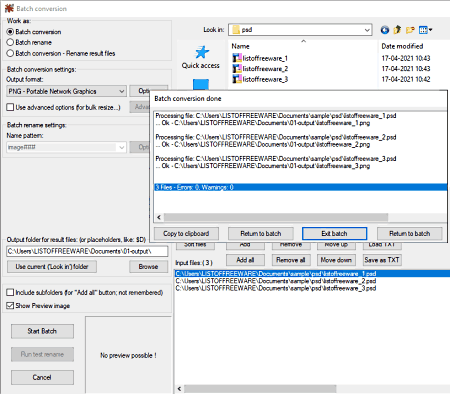Select input file path listoffreeware_2.psd
The height and width of the screenshot is (394, 450).
[x=276, y=281]
